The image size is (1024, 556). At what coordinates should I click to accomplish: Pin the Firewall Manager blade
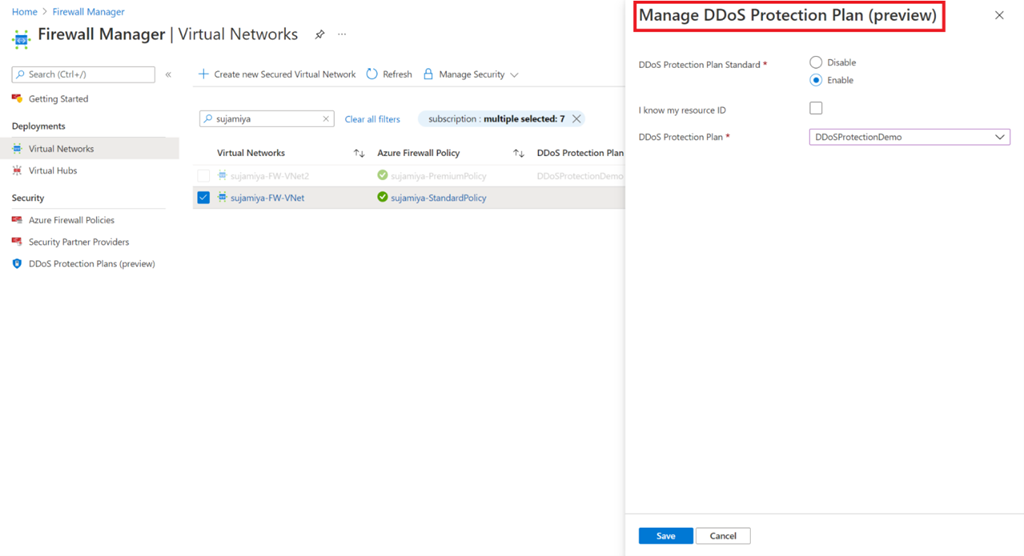319,35
